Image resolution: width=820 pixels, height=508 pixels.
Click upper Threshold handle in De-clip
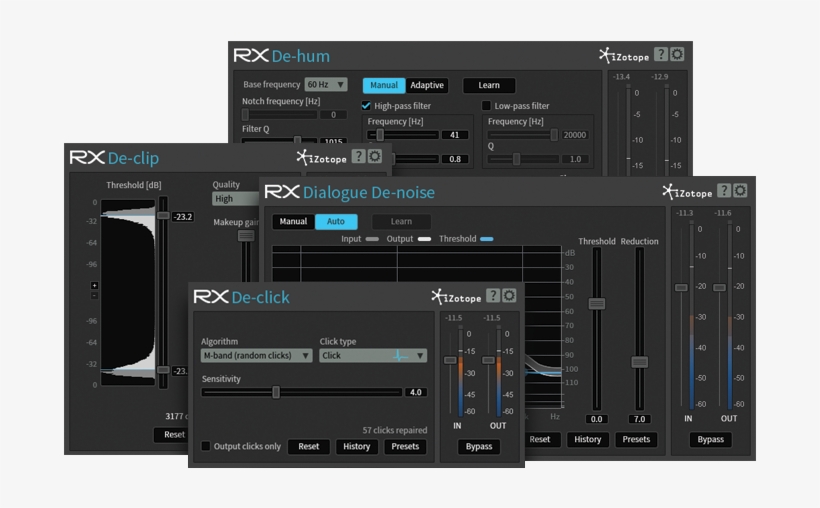pyautogui.click(x=163, y=216)
